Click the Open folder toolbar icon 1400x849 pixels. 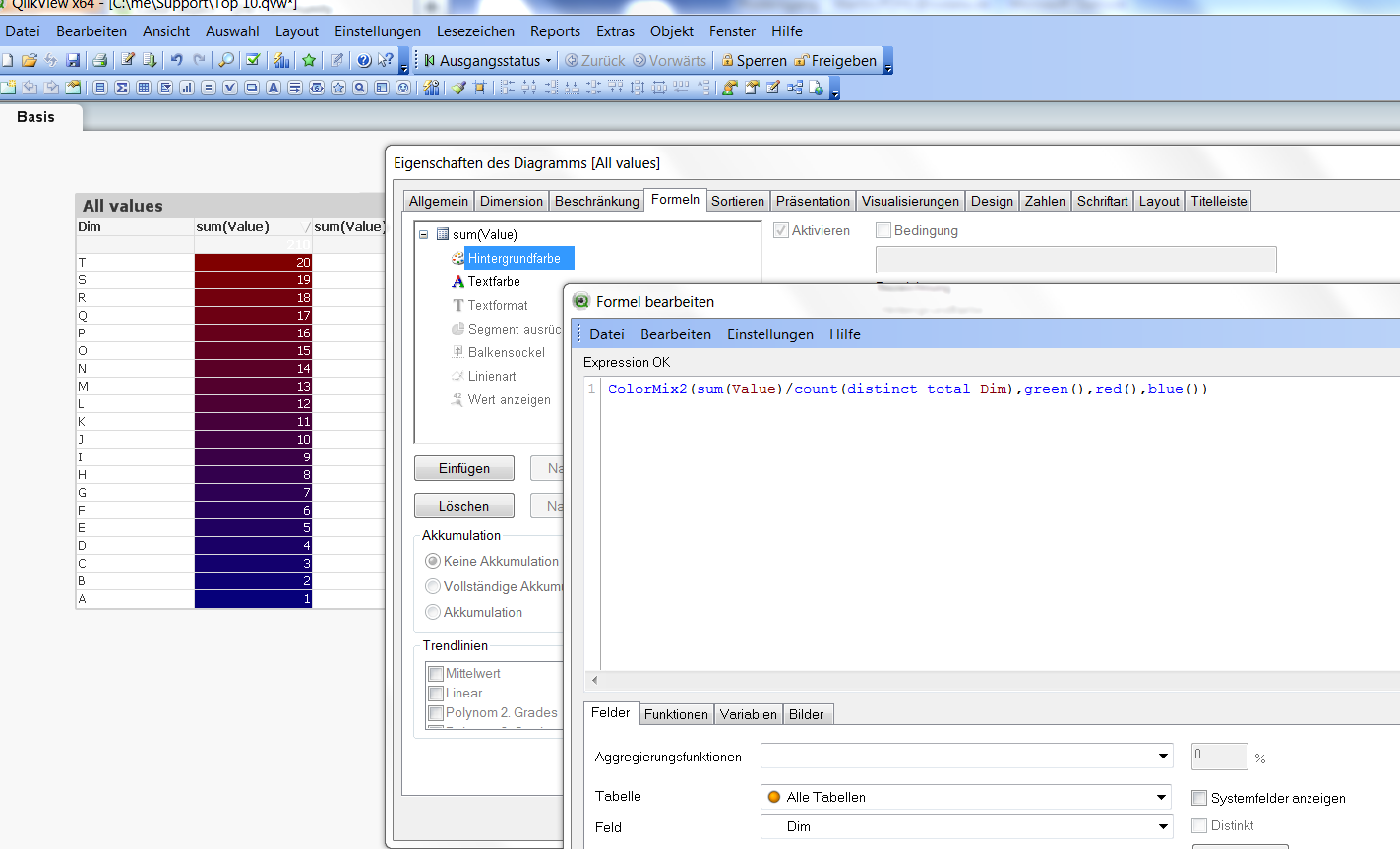pyautogui.click(x=30, y=60)
